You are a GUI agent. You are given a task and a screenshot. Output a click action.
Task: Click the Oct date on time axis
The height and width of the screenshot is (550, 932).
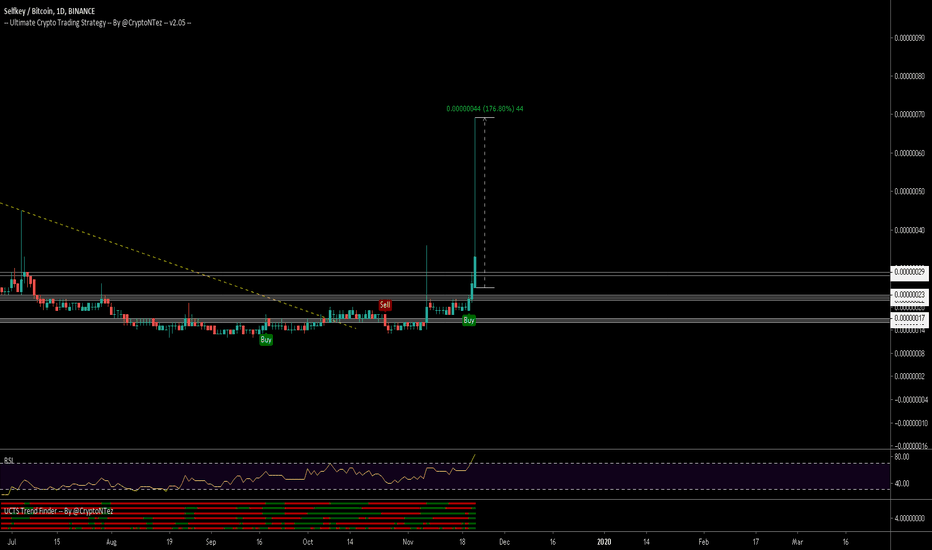point(307,542)
